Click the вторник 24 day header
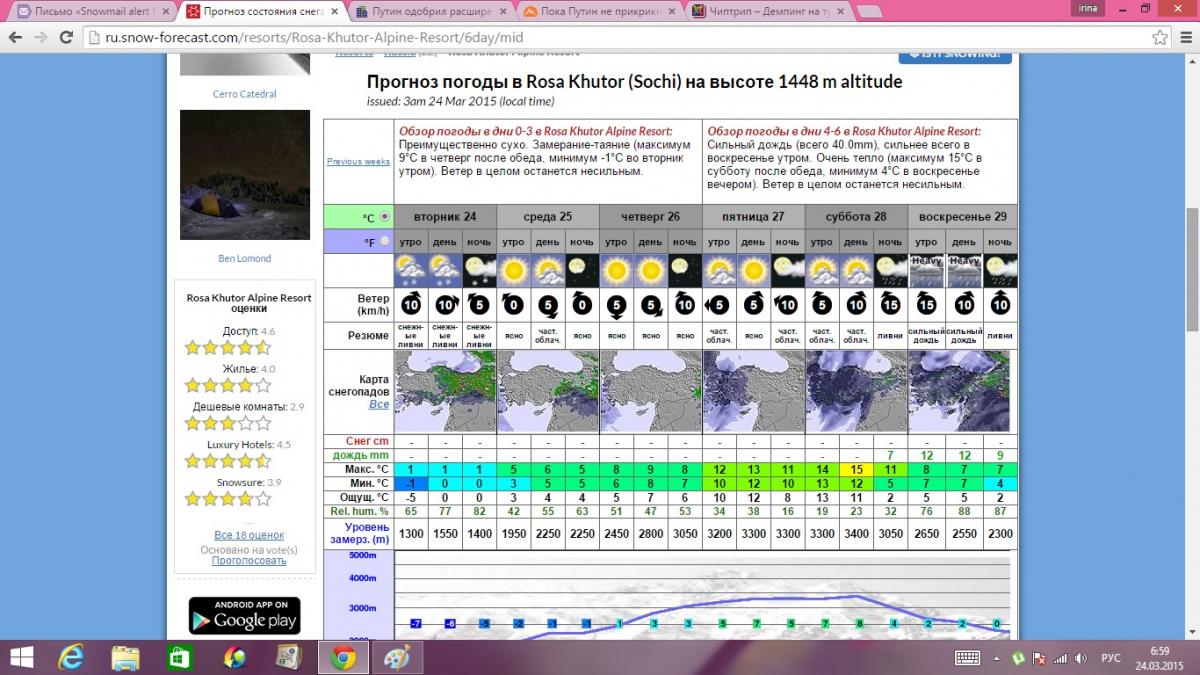This screenshot has width=1200, height=675. (445, 217)
